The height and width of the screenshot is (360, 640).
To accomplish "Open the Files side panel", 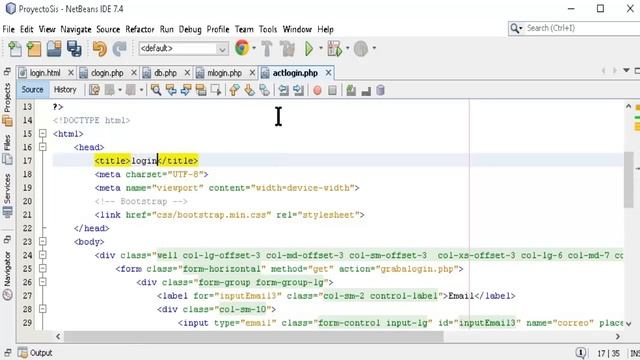I will (x=7, y=149).
